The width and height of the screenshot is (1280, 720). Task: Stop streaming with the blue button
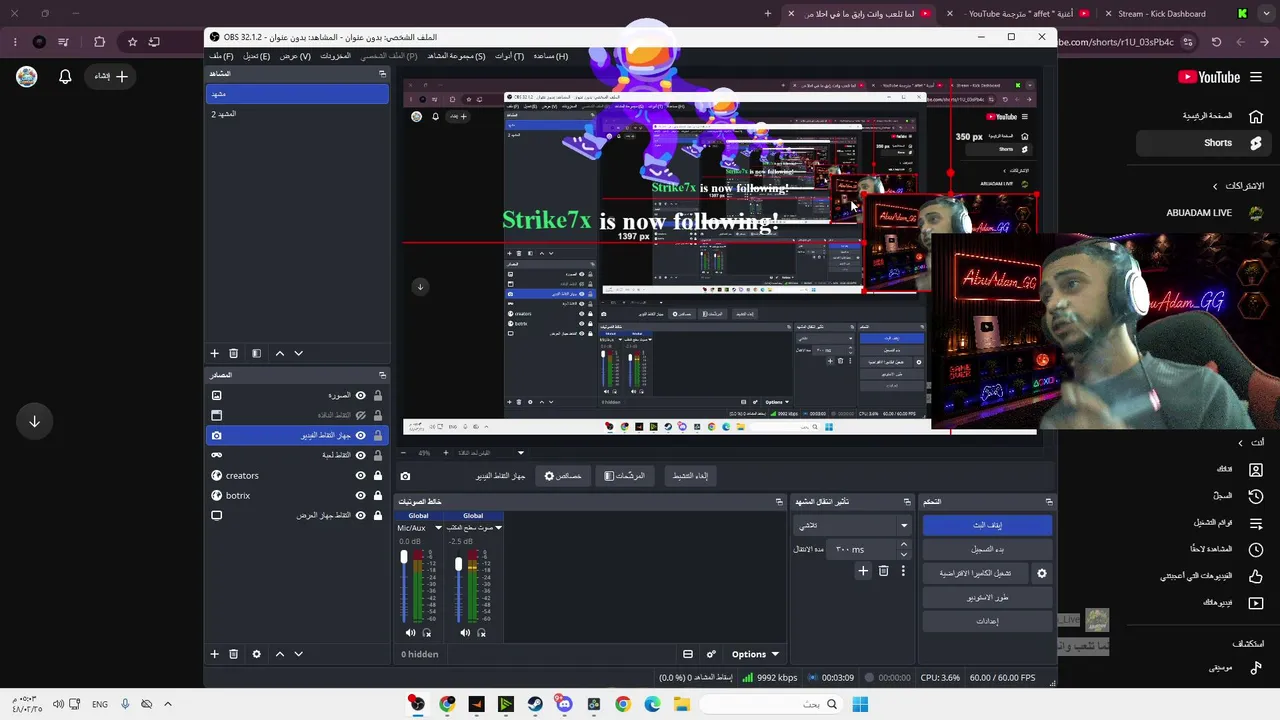coord(987,525)
